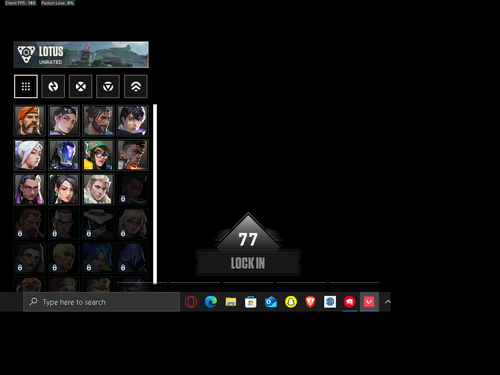
Task: Open Opera browser from taskbar
Action: (191, 302)
